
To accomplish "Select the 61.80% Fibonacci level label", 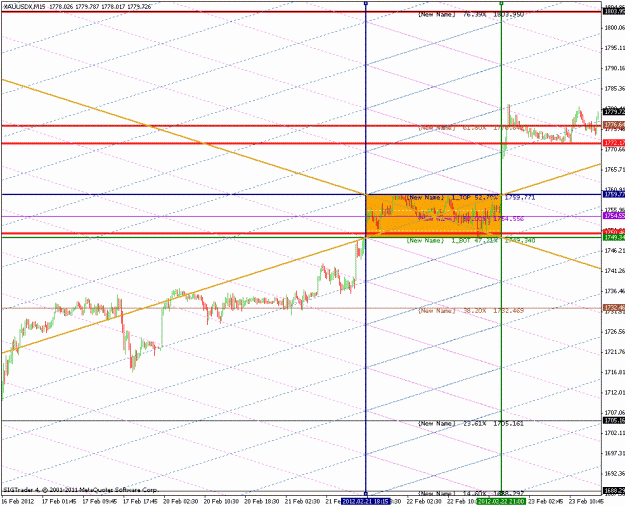I will [470, 128].
